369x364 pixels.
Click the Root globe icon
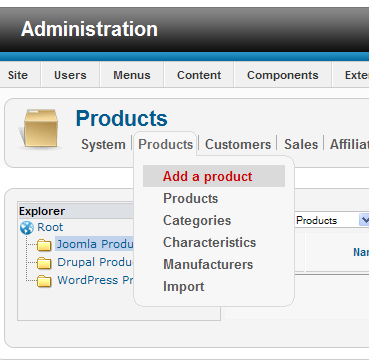pos(27,228)
